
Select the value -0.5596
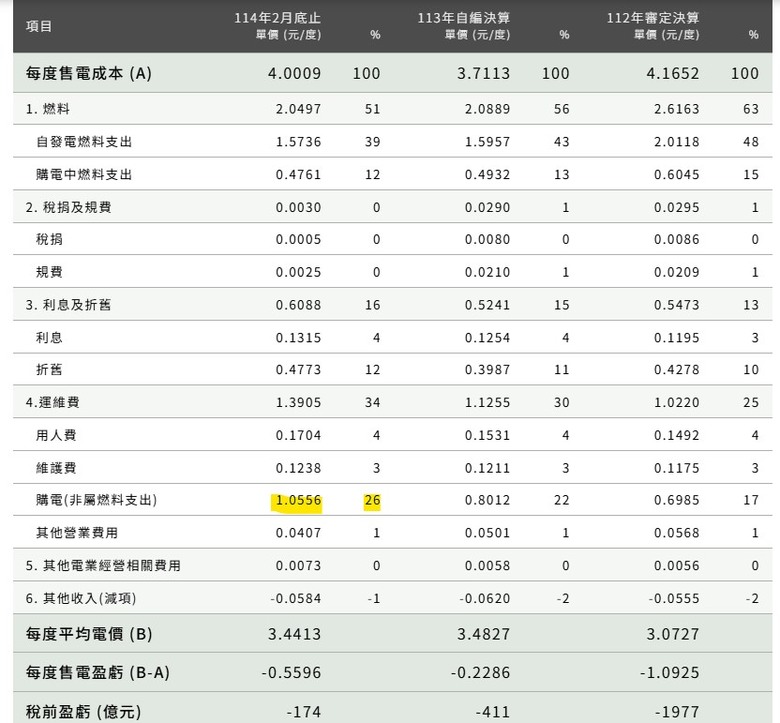point(292,673)
